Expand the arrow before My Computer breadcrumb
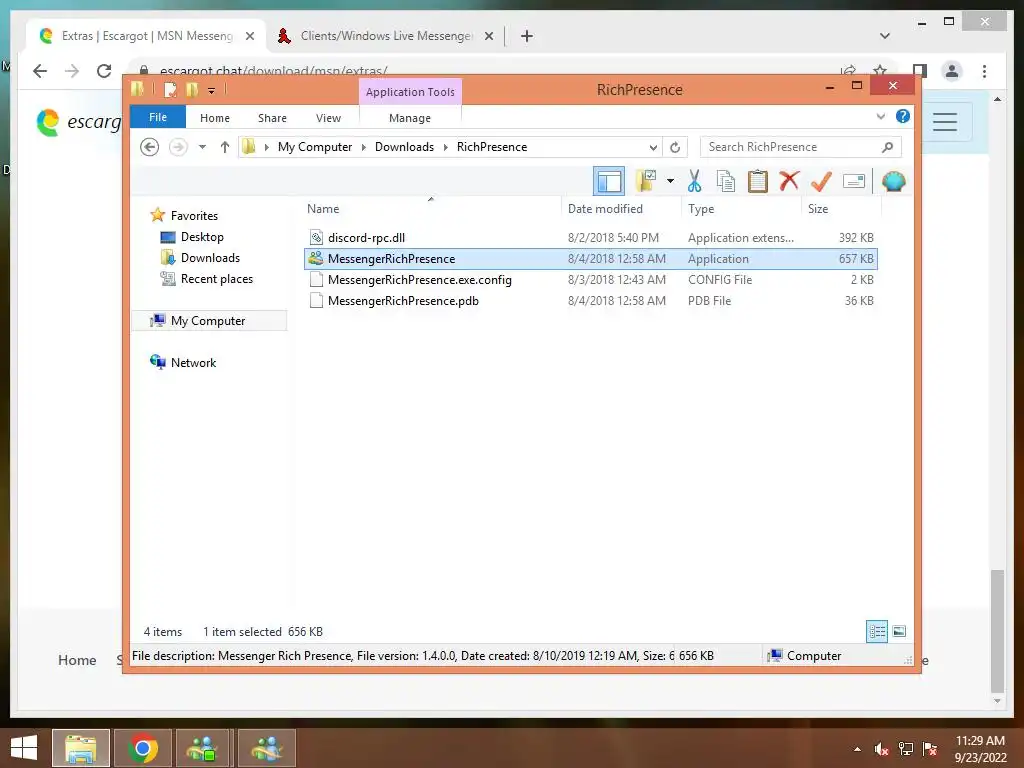 click(266, 147)
